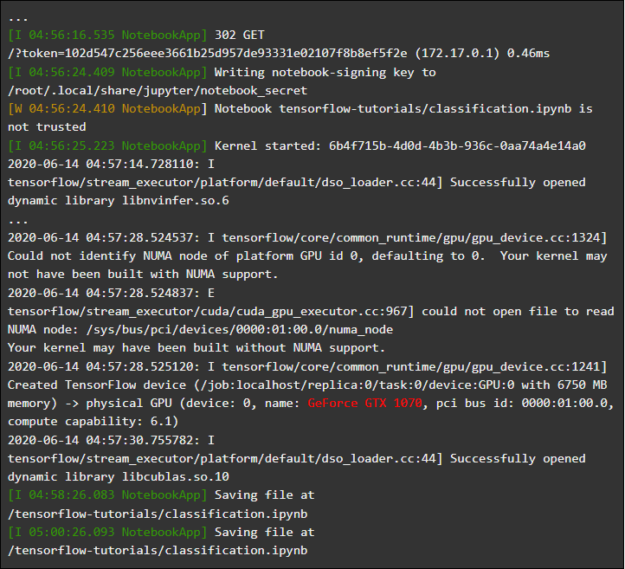The image size is (625, 569).
Task: Click the timestamp '2020-06-14 04:57:30.755782: I'
Action: coord(111,440)
